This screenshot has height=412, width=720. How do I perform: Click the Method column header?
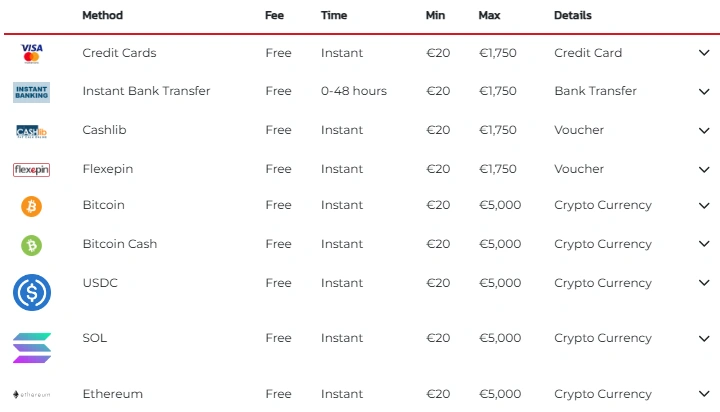click(x=103, y=16)
